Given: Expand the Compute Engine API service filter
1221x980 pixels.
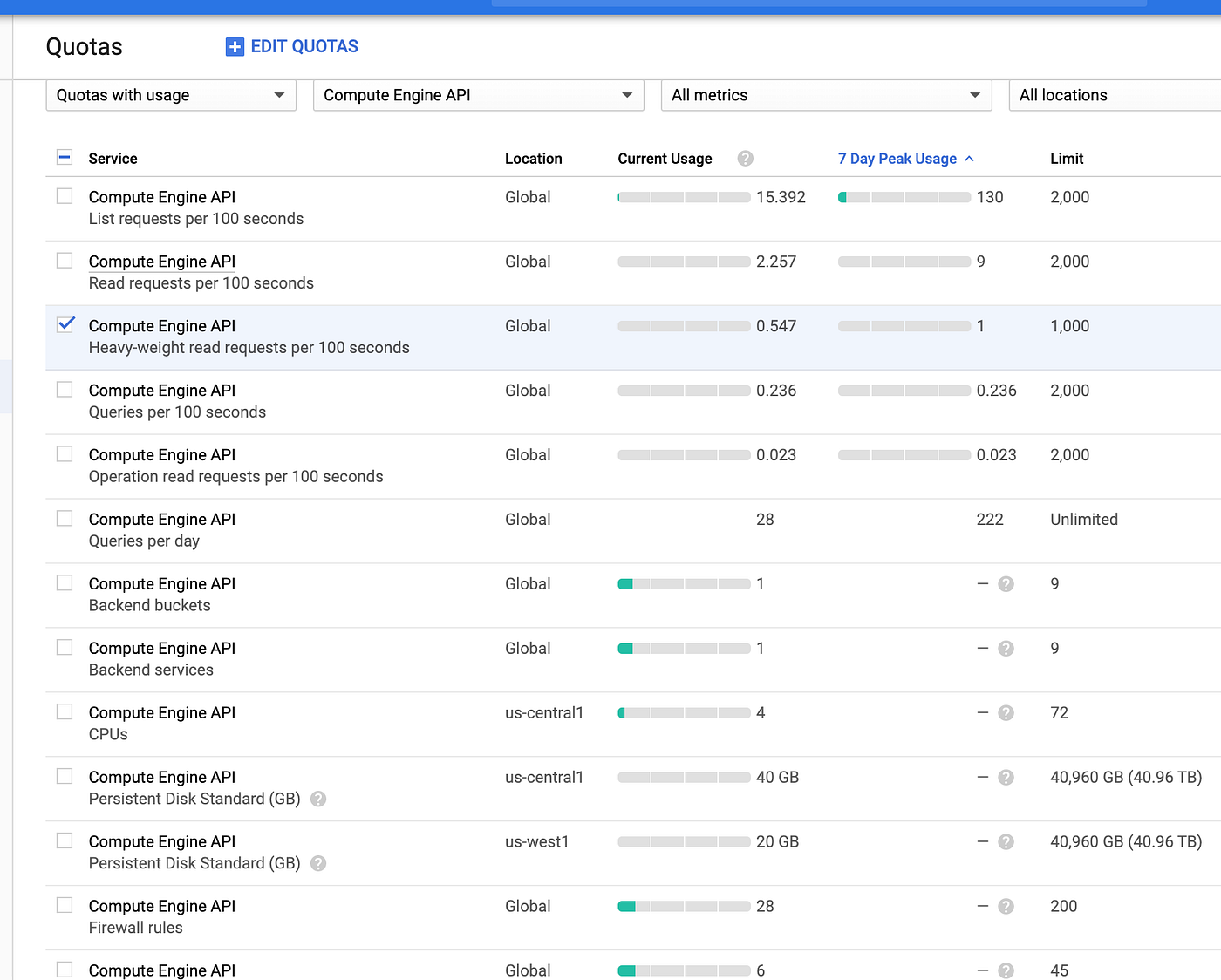Looking at the screenshot, I should pos(478,95).
